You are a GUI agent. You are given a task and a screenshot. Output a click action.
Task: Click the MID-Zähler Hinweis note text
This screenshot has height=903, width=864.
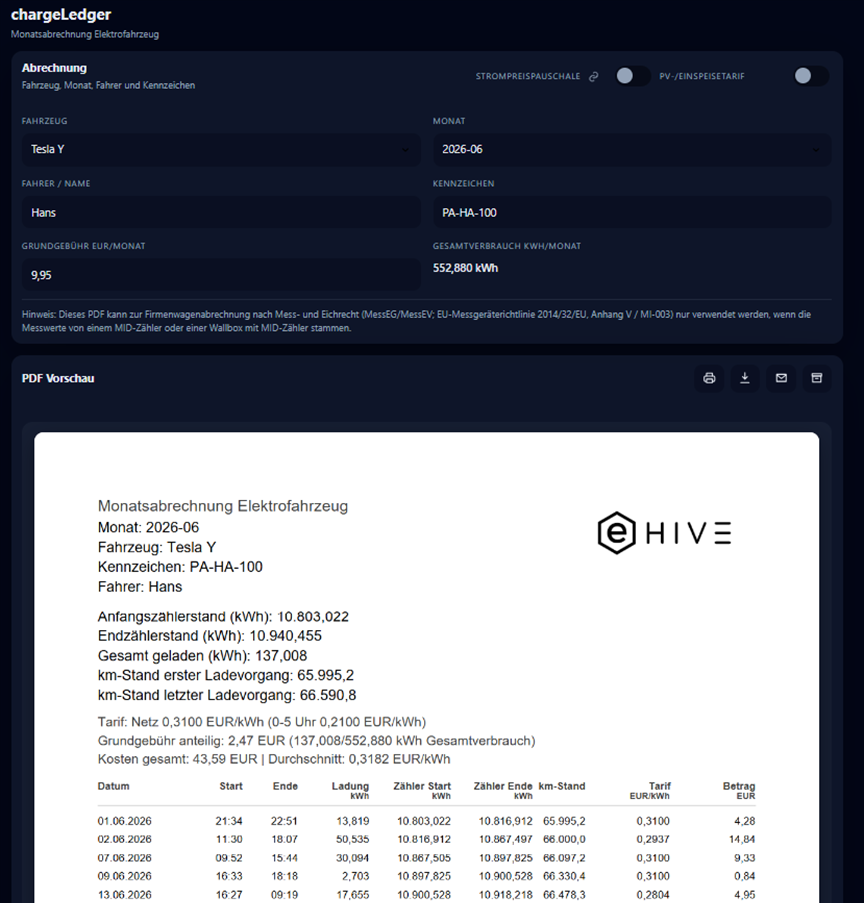pyautogui.click(x=416, y=321)
